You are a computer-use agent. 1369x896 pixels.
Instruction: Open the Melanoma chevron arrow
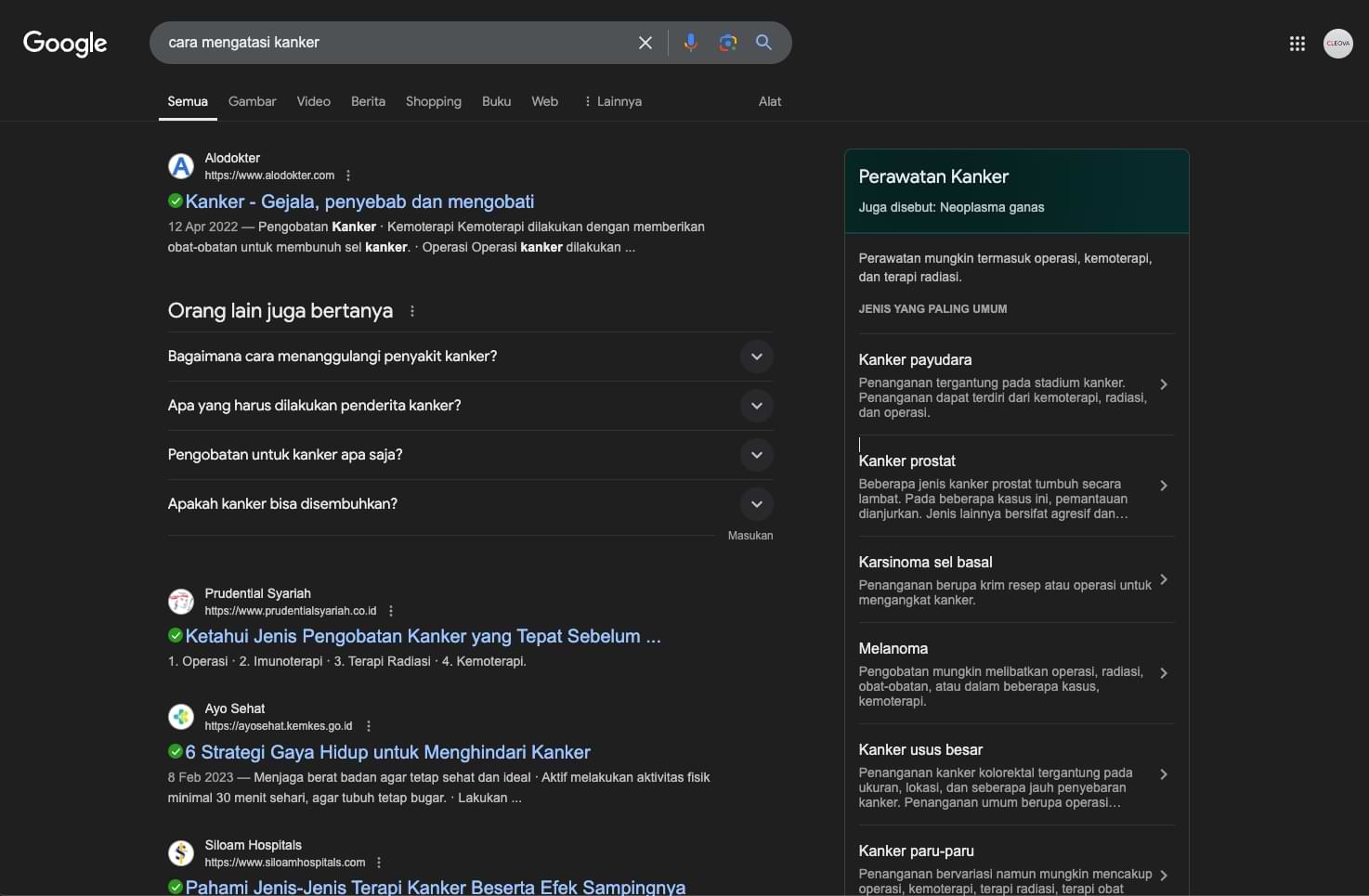click(1164, 673)
